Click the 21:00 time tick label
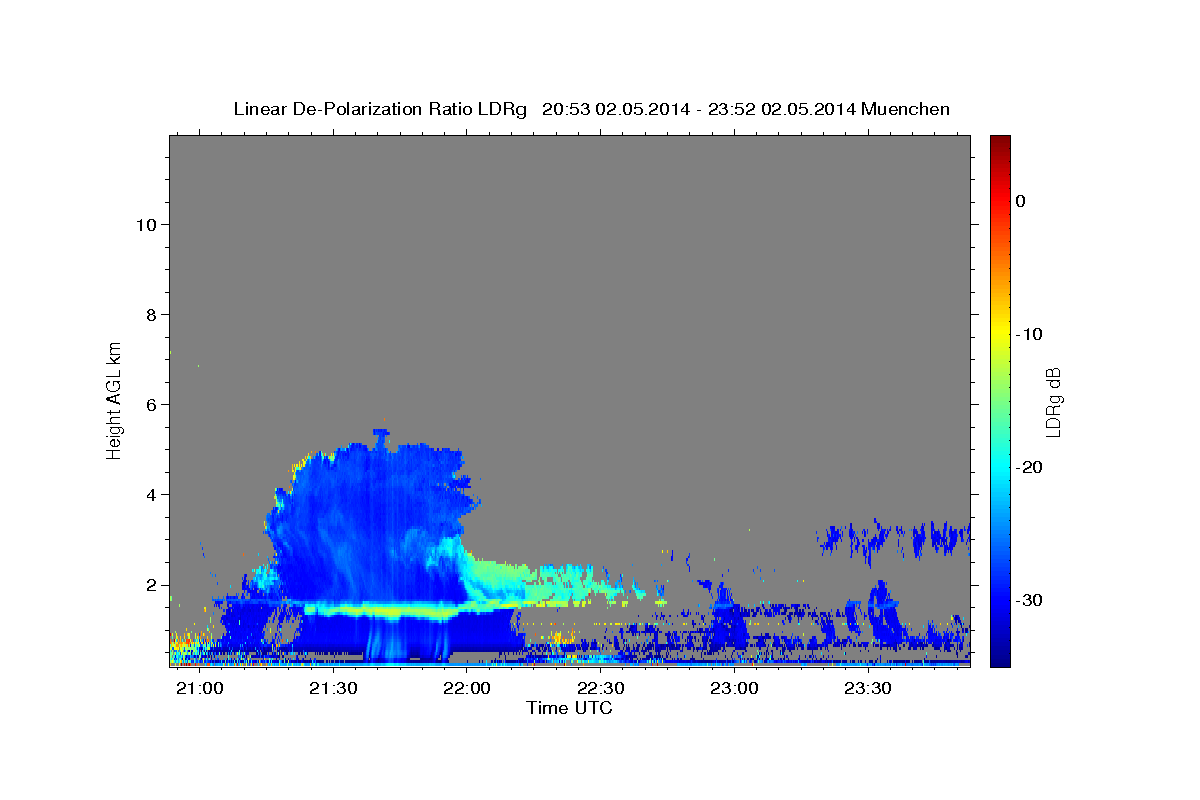Image resolution: width=1200 pixels, height=800 pixels. tap(199, 689)
